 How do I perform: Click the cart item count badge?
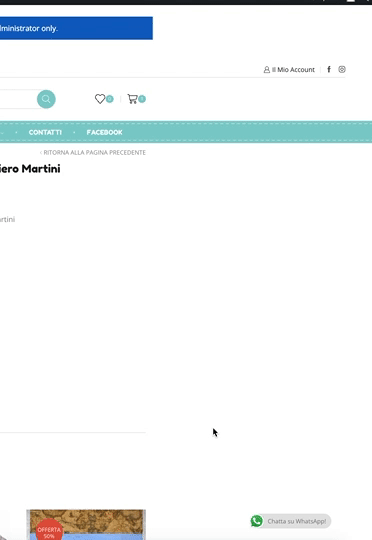(x=142, y=99)
